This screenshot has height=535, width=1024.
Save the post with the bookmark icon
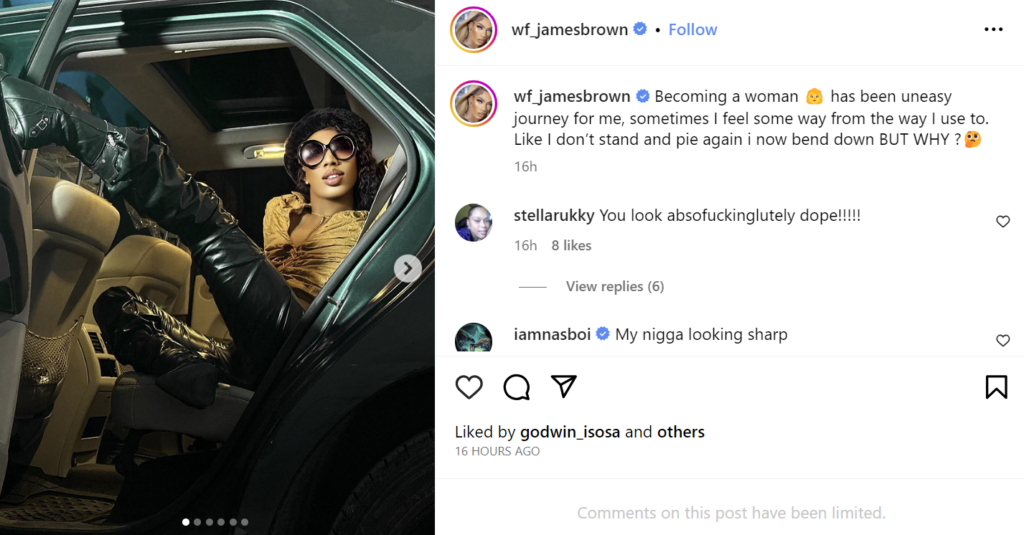pos(996,387)
